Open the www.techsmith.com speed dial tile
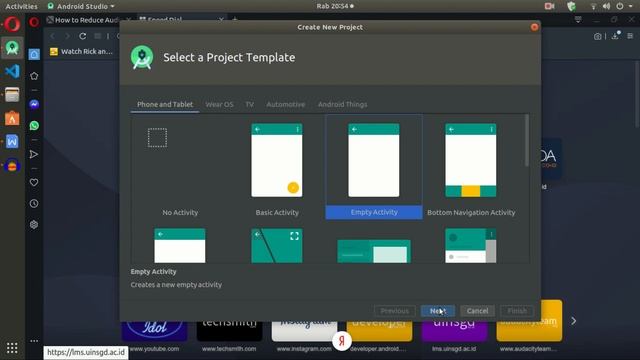 229,331
